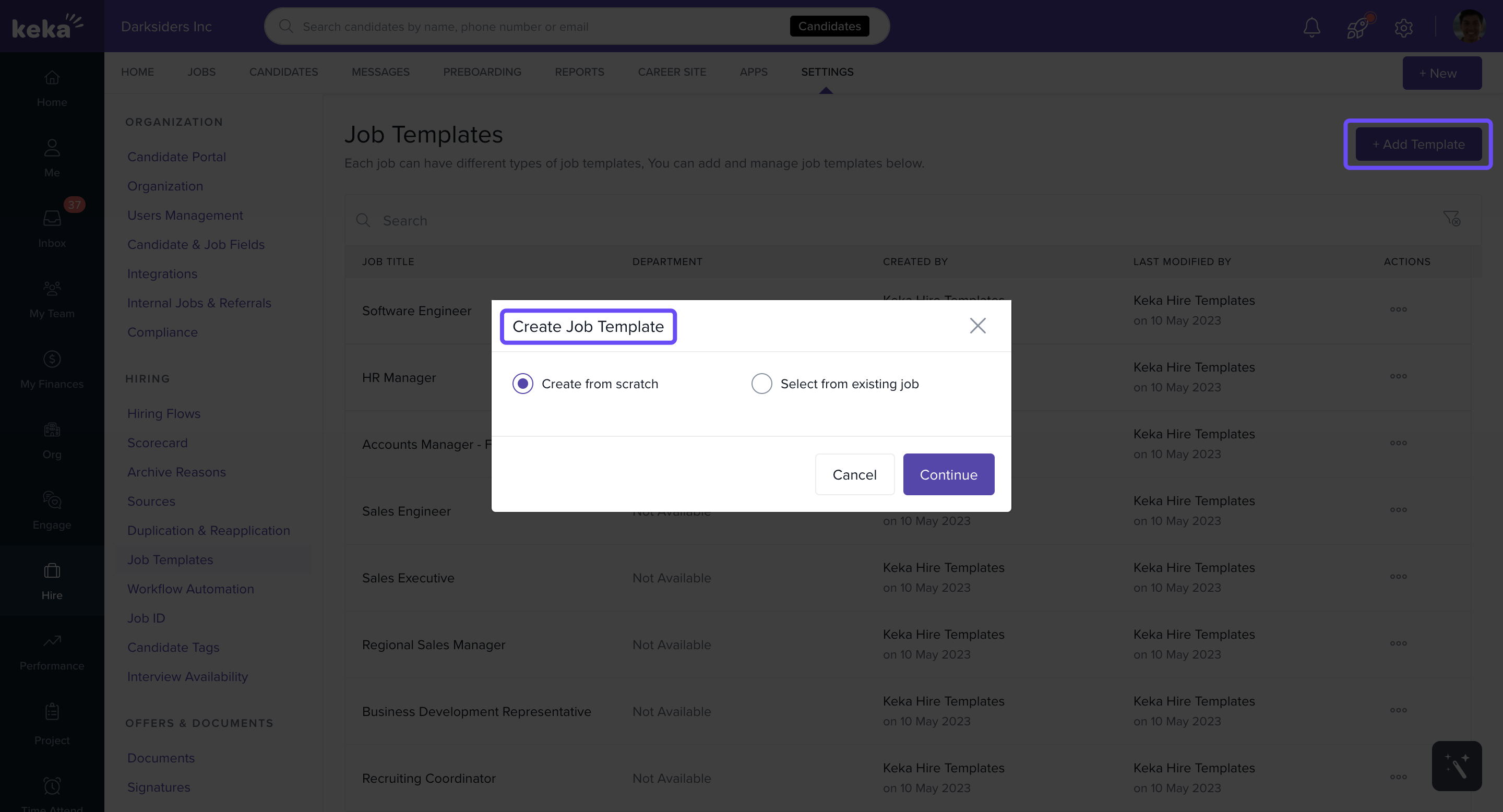Viewport: 1503px width, 812px height.
Task: Switch to the REPORTS tab
Action: 579,71
